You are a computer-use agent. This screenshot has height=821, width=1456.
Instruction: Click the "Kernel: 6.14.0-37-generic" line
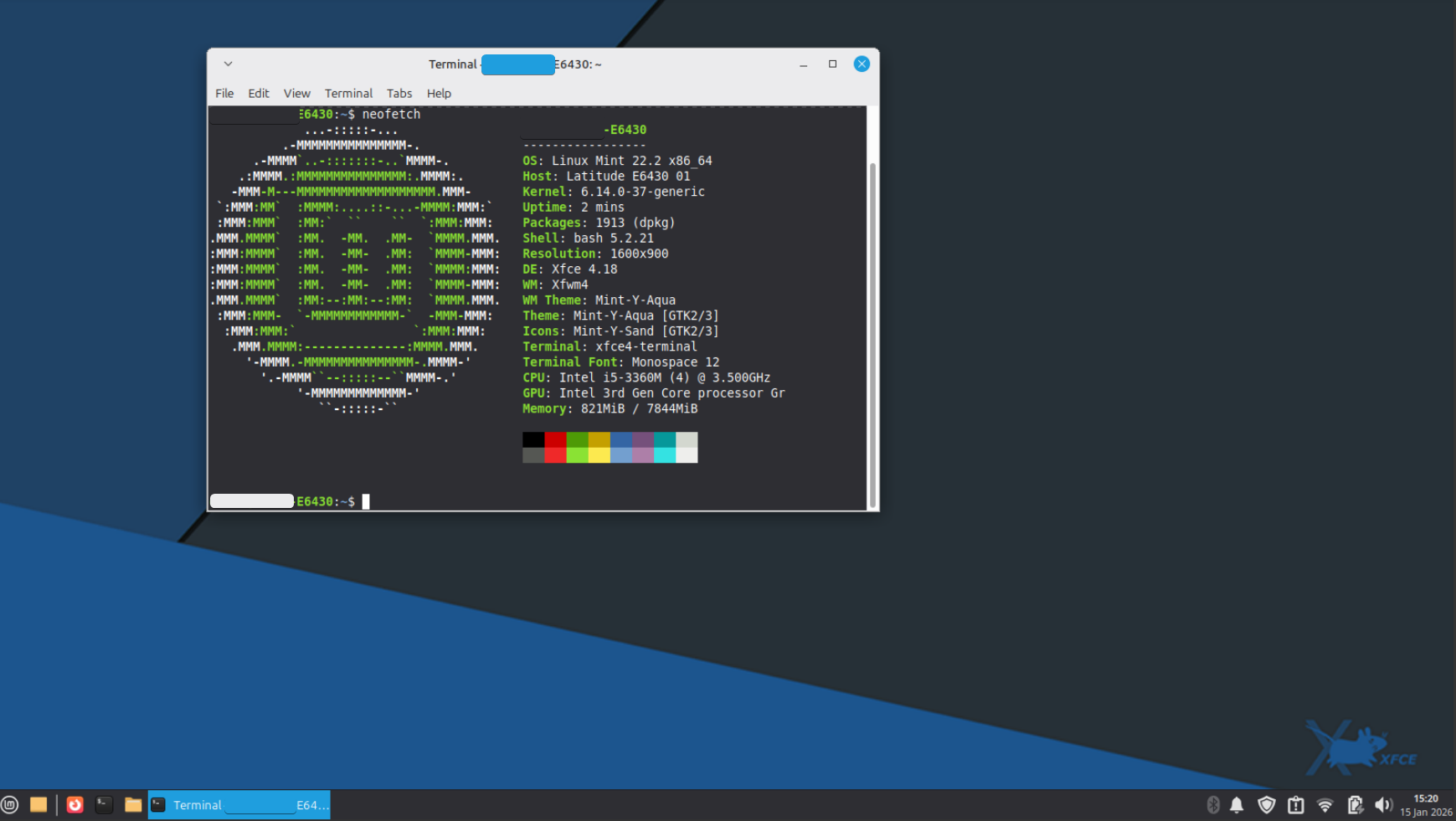pyautogui.click(x=614, y=192)
